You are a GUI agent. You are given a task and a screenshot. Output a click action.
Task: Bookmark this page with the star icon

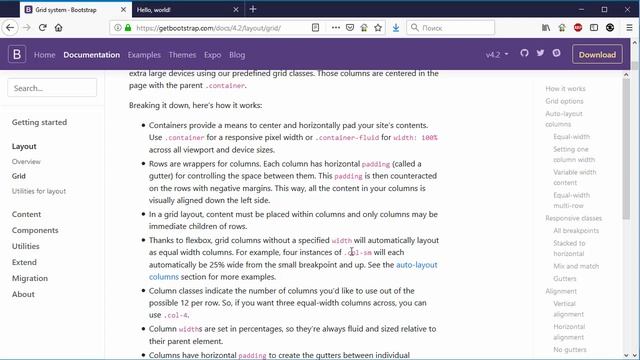tap(378, 28)
